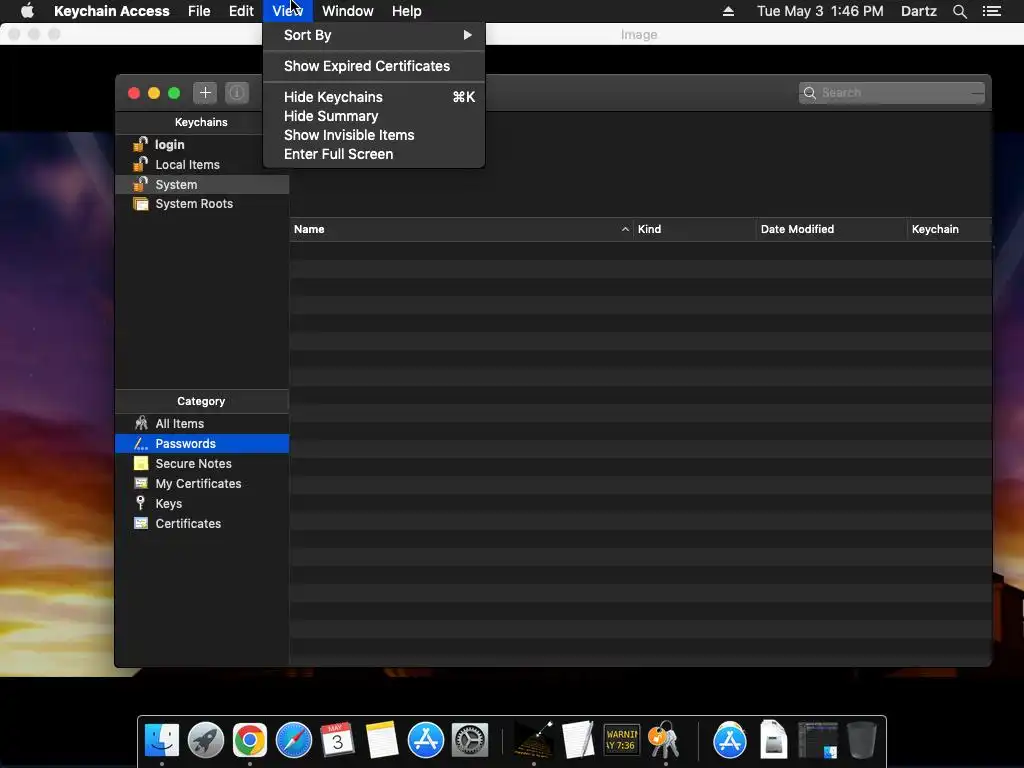Open the first App Store icon in Dock
This screenshot has width=1024, height=768.
pyautogui.click(x=426, y=740)
